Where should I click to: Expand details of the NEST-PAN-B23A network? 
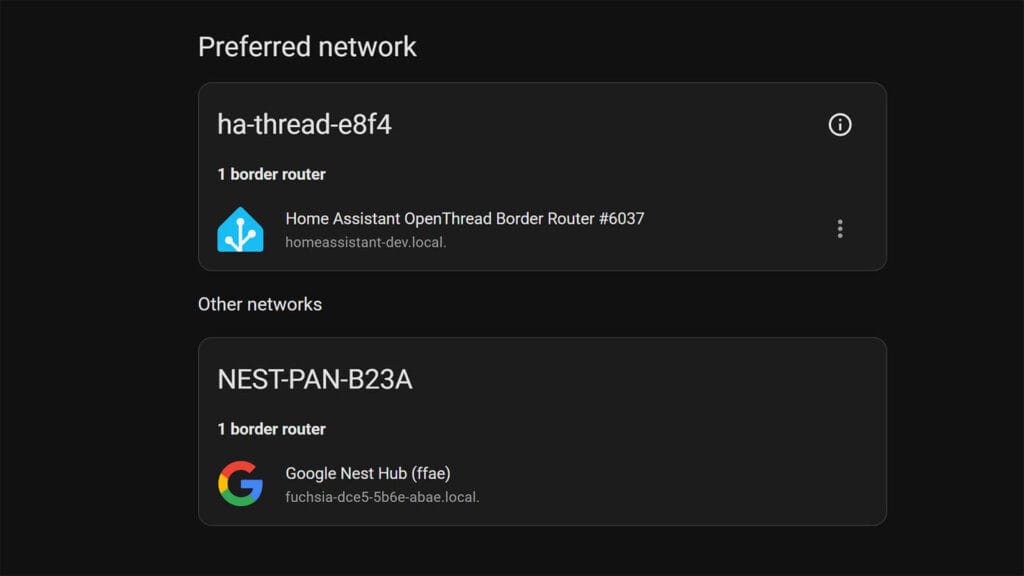[315, 379]
